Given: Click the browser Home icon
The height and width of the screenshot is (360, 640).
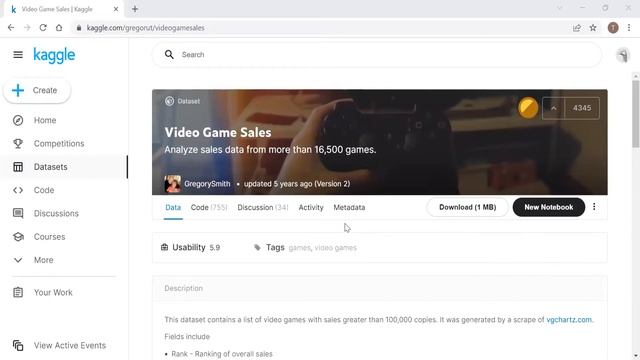Looking at the screenshot, I should coord(59,28).
